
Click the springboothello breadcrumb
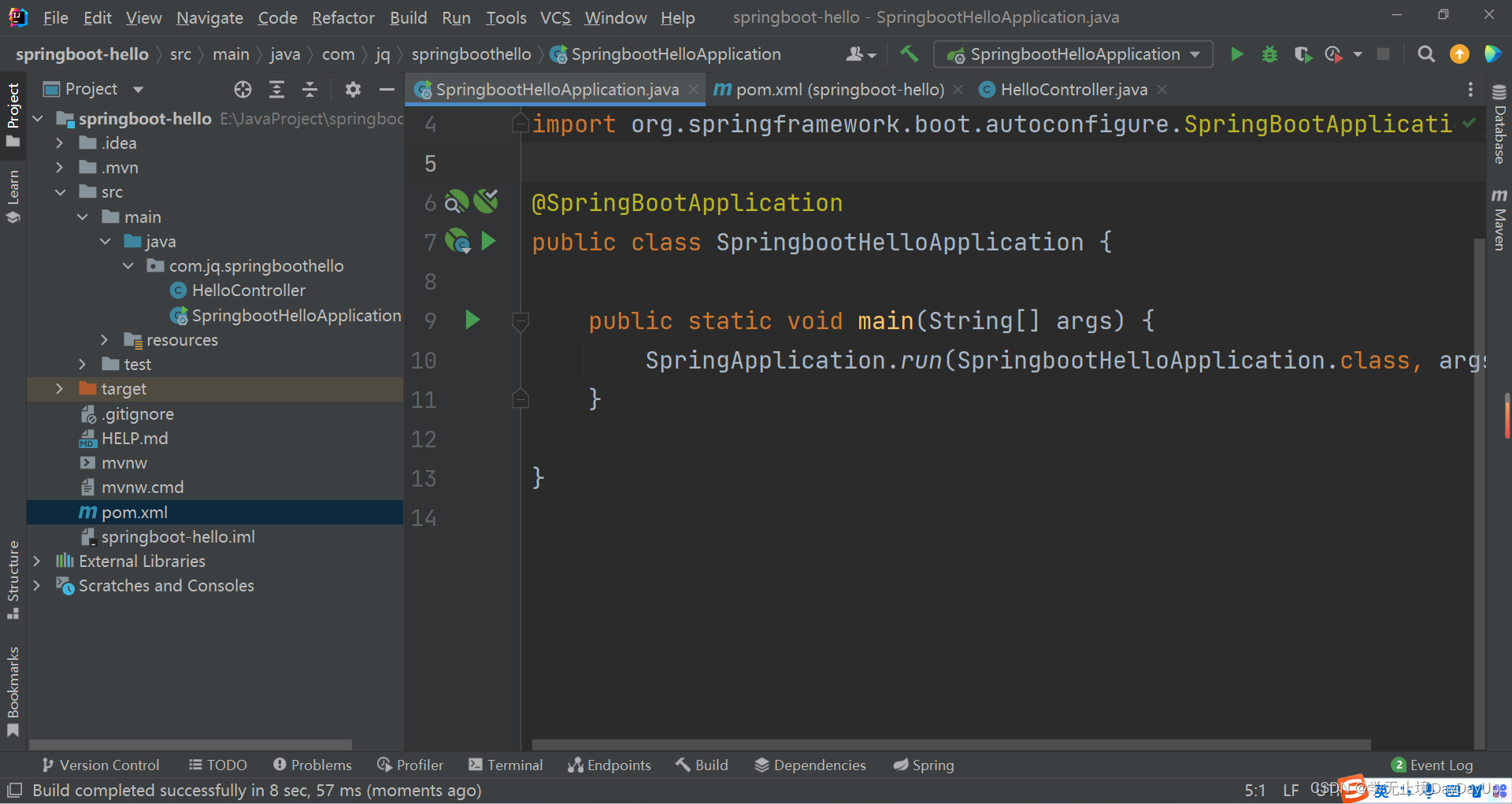(x=471, y=54)
